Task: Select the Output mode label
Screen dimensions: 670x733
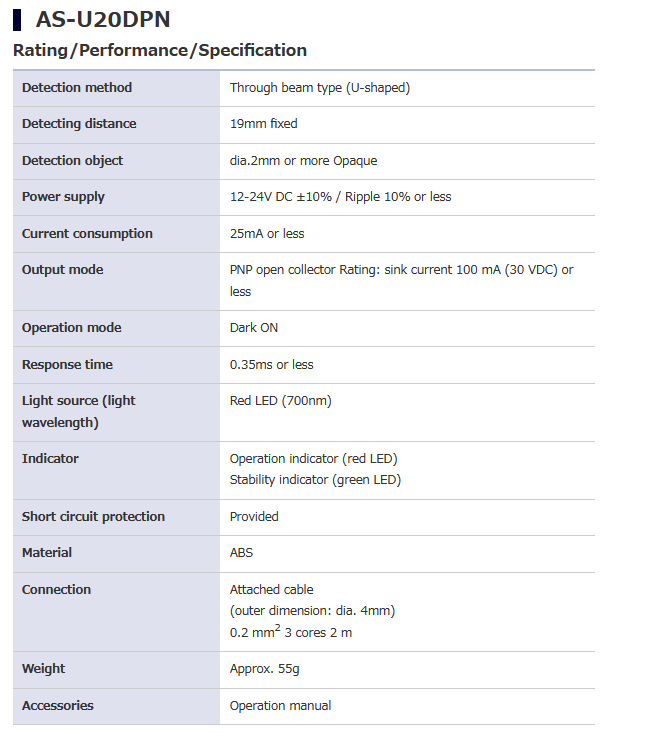Action: [62, 270]
